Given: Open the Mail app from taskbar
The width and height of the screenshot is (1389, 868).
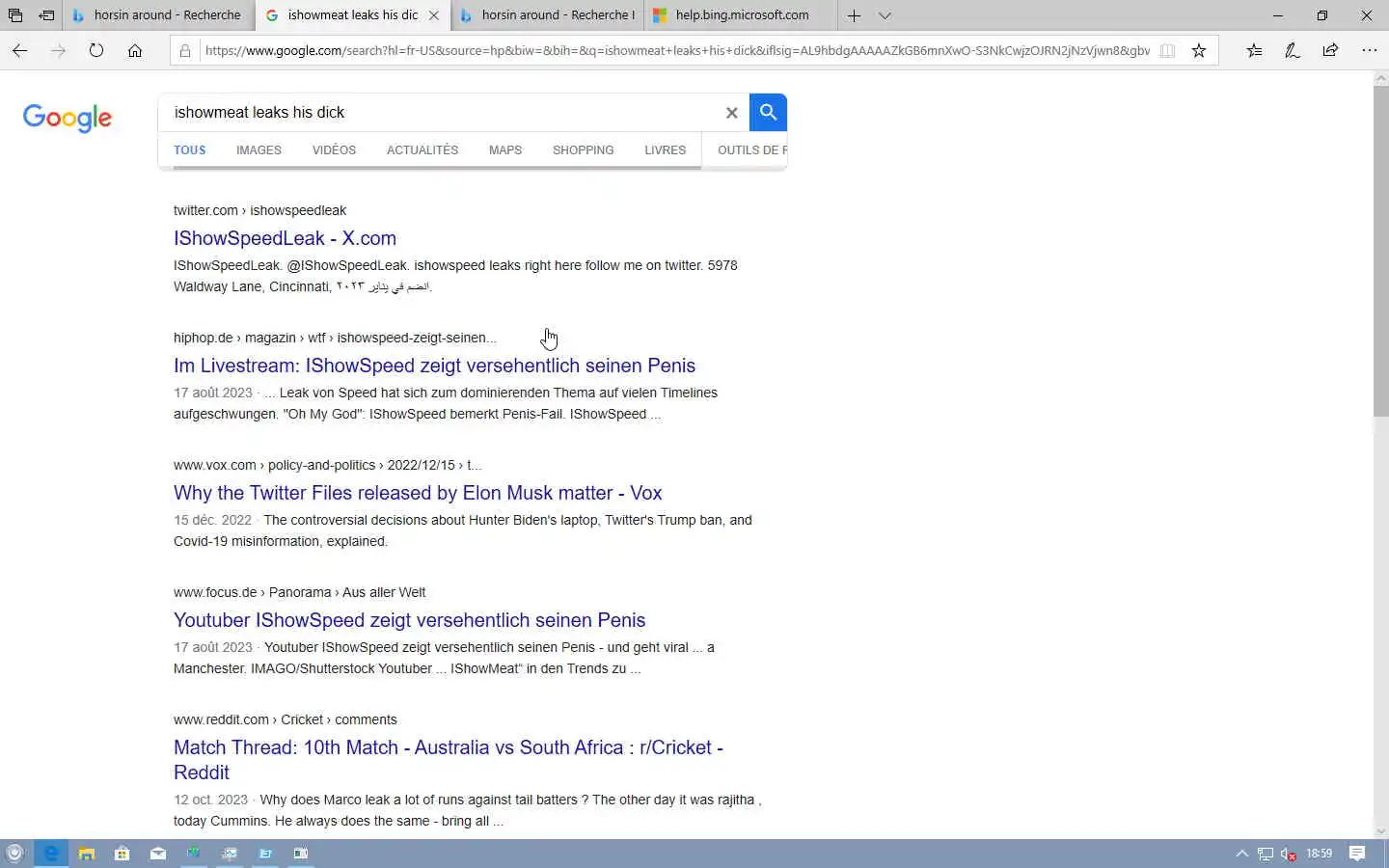Looking at the screenshot, I should pyautogui.click(x=158, y=854).
